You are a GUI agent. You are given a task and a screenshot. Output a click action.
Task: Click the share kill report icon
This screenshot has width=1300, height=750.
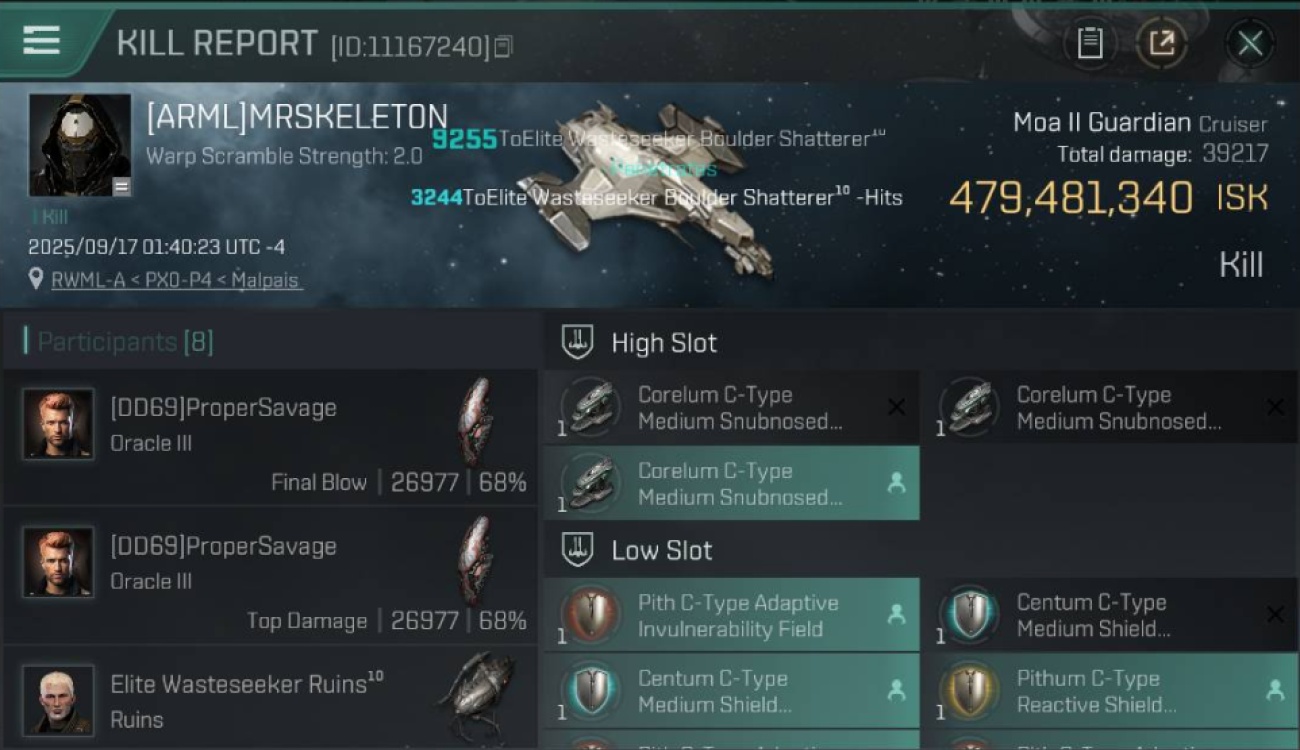coord(1161,43)
